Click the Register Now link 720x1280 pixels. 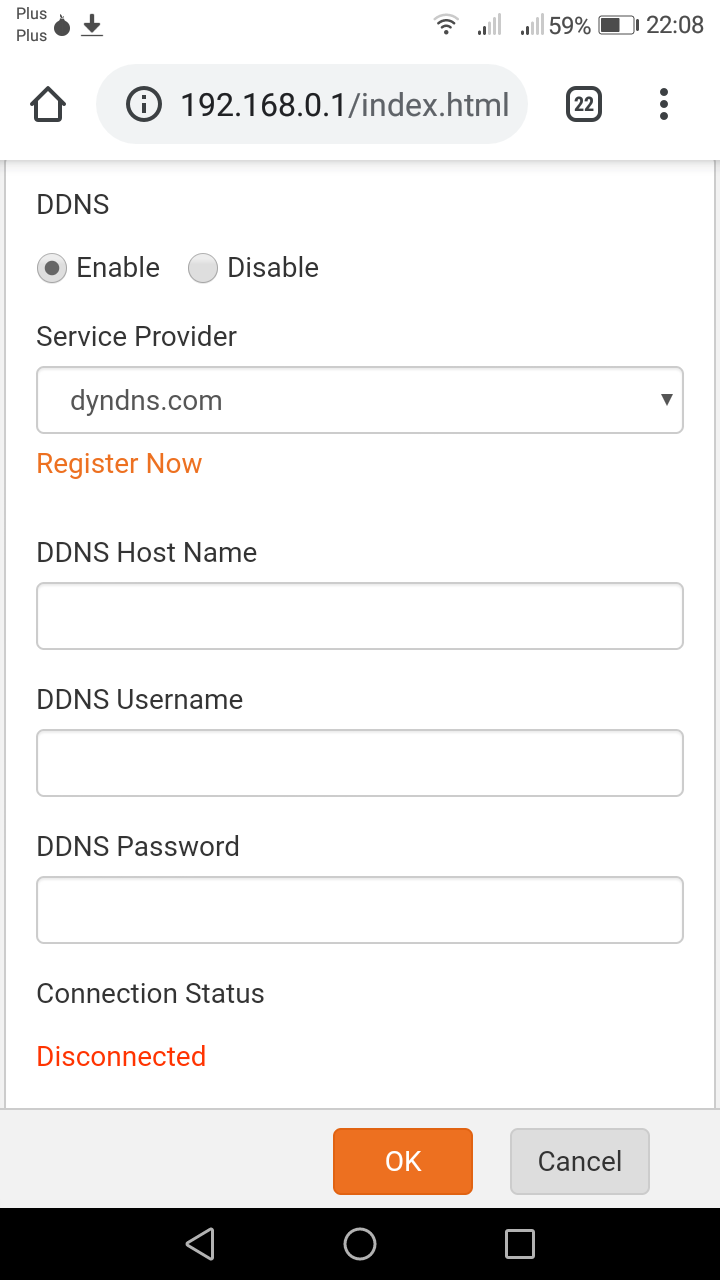pyautogui.click(x=119, y=464)
